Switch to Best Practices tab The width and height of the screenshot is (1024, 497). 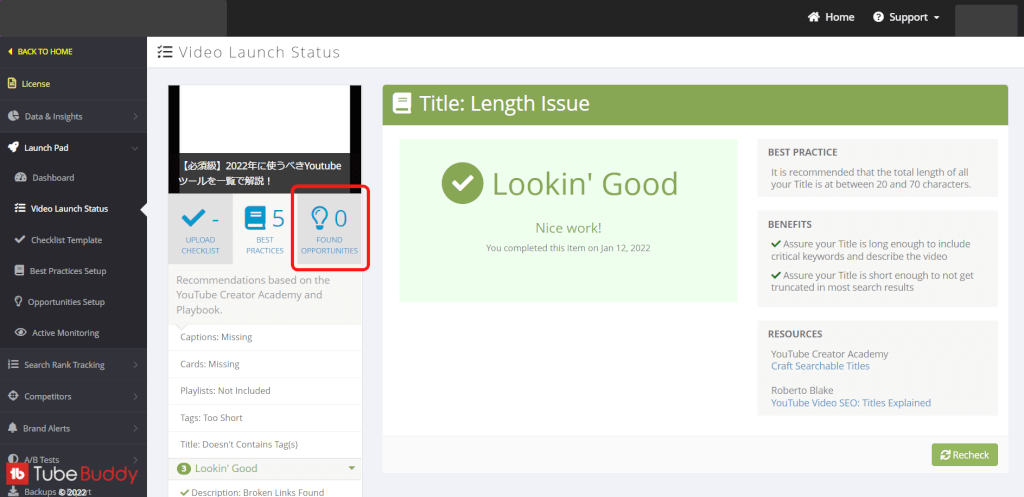point(264,229)
